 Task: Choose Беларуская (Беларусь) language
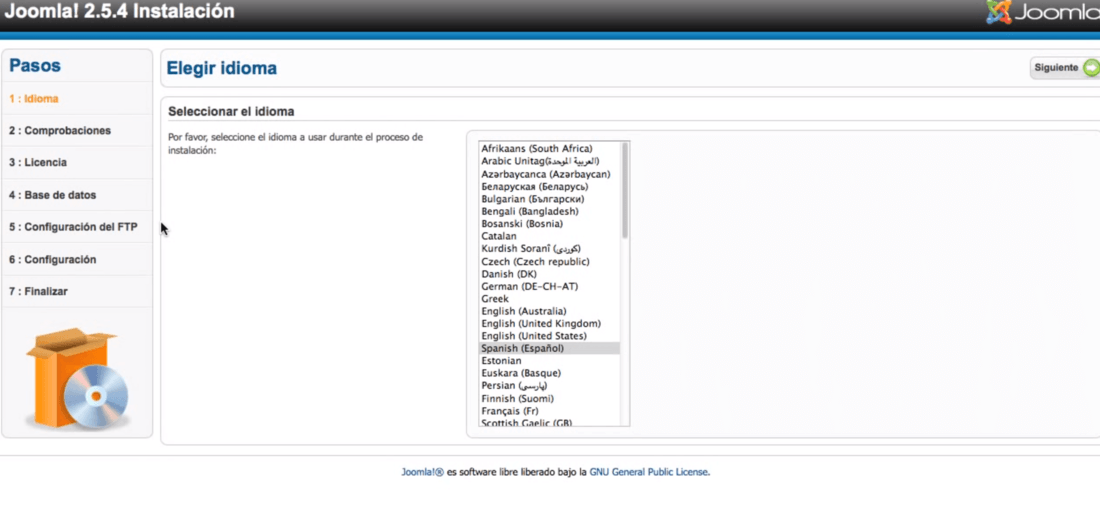click(549, 187)
